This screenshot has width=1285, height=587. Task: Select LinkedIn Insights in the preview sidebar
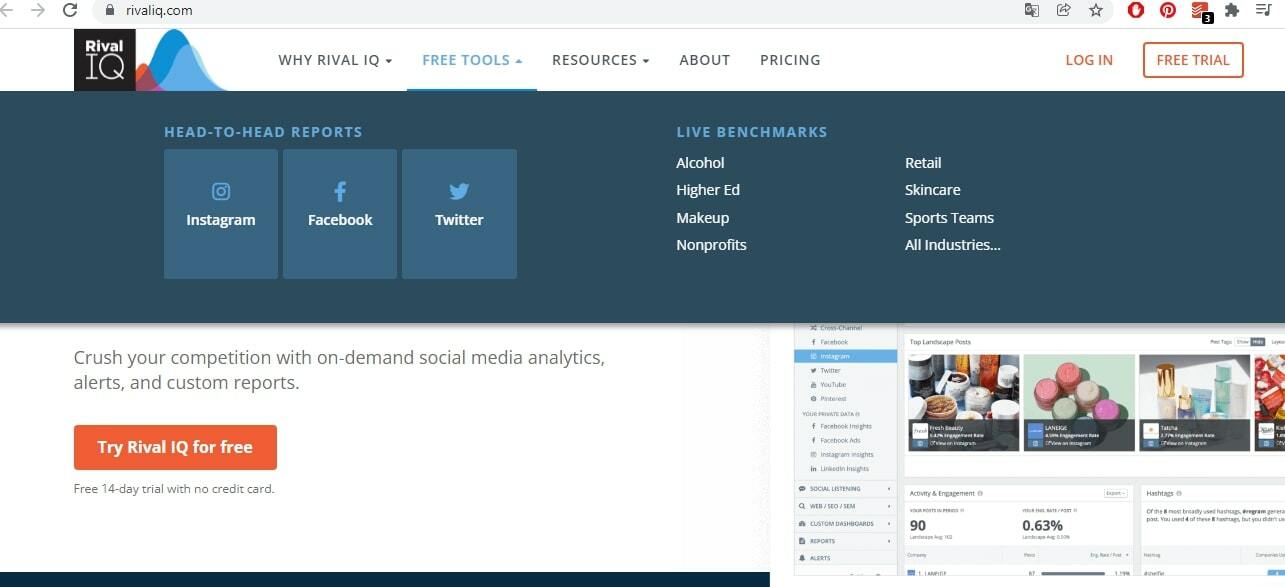846,468
